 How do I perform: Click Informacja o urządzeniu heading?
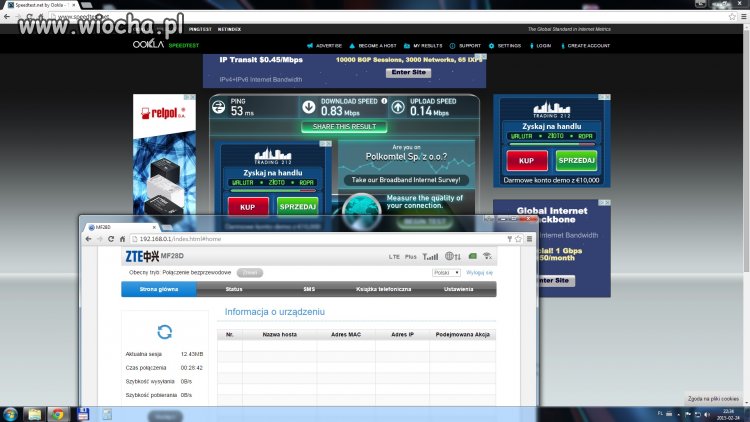[x=275, y=312]
